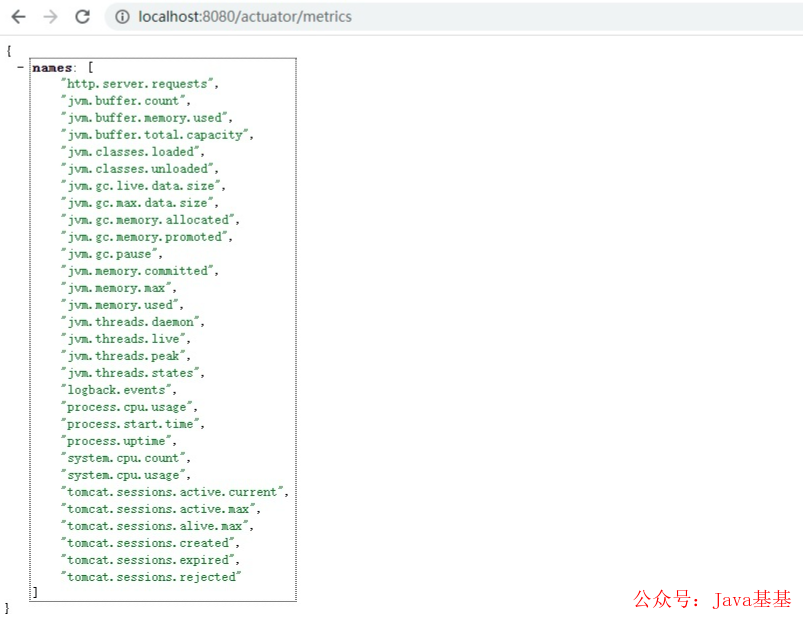Image resolution: width=803 pixels, height=619 pixels.
Task: Go back using the browser back arrow
Action: [18, 17]
